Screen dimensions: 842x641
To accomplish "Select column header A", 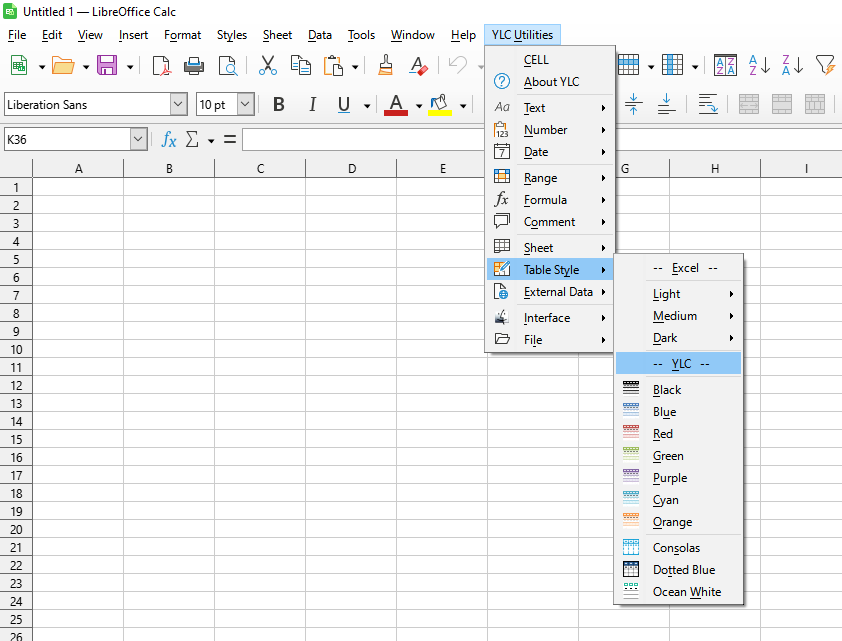I will [x=78, y=168].
